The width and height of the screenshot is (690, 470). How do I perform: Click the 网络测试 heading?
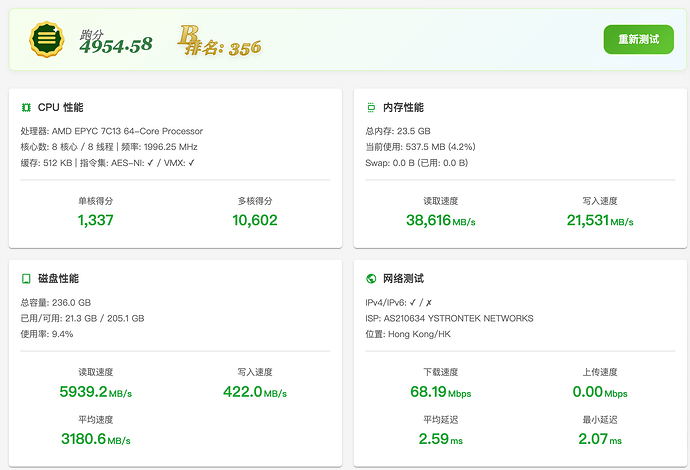[403, 279]
